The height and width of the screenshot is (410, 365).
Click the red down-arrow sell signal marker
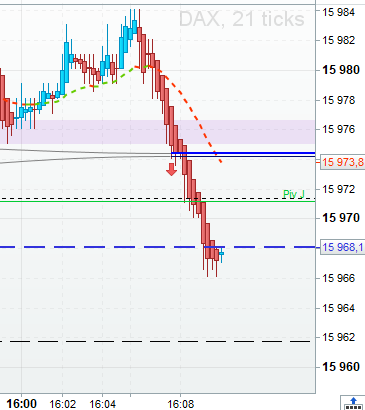coord(171,169)
